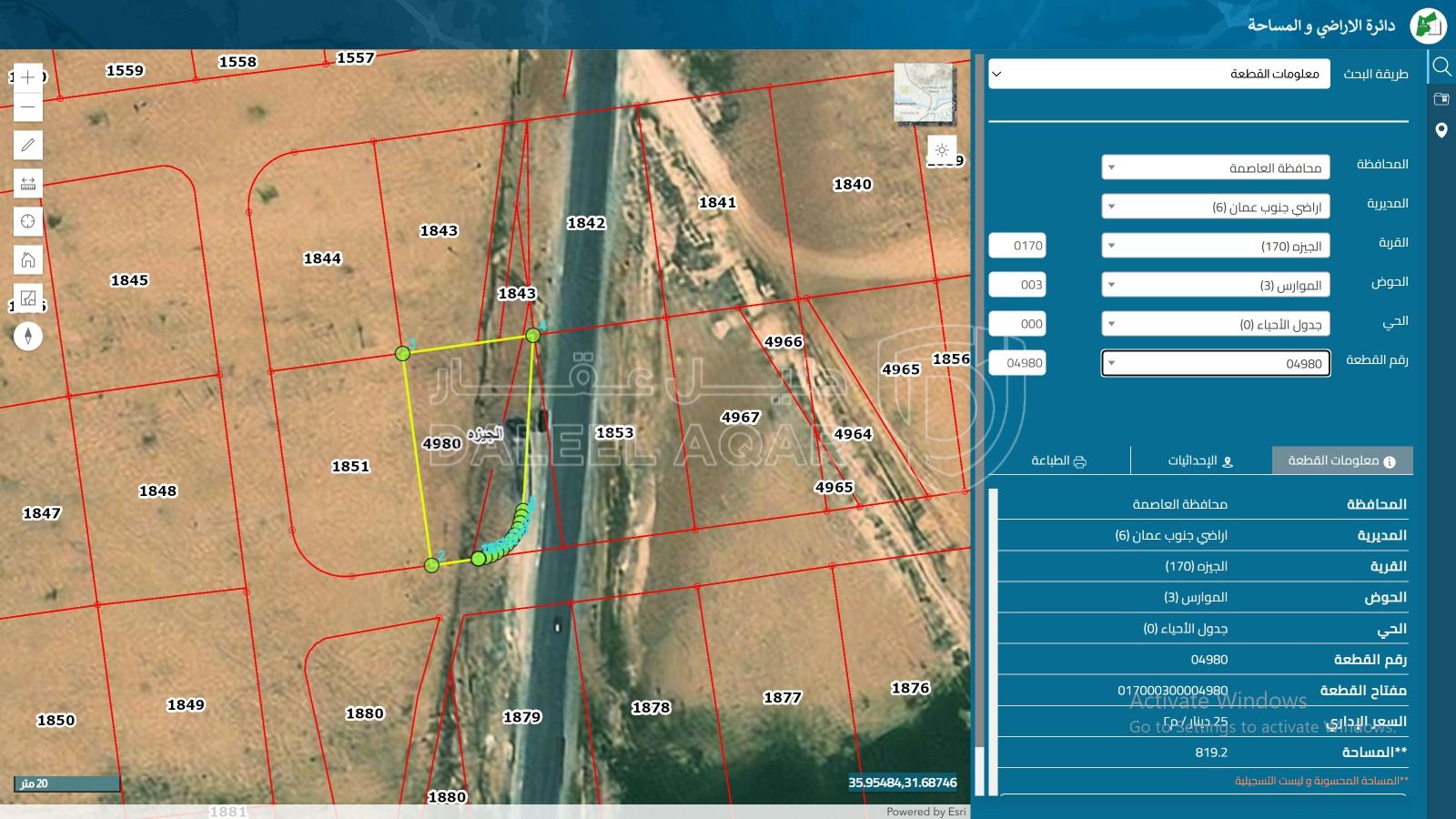Viewport: 1456px width, 819px height.
Task: Open the location pin sidebar panel
Action: click(x=1441, y=130)
